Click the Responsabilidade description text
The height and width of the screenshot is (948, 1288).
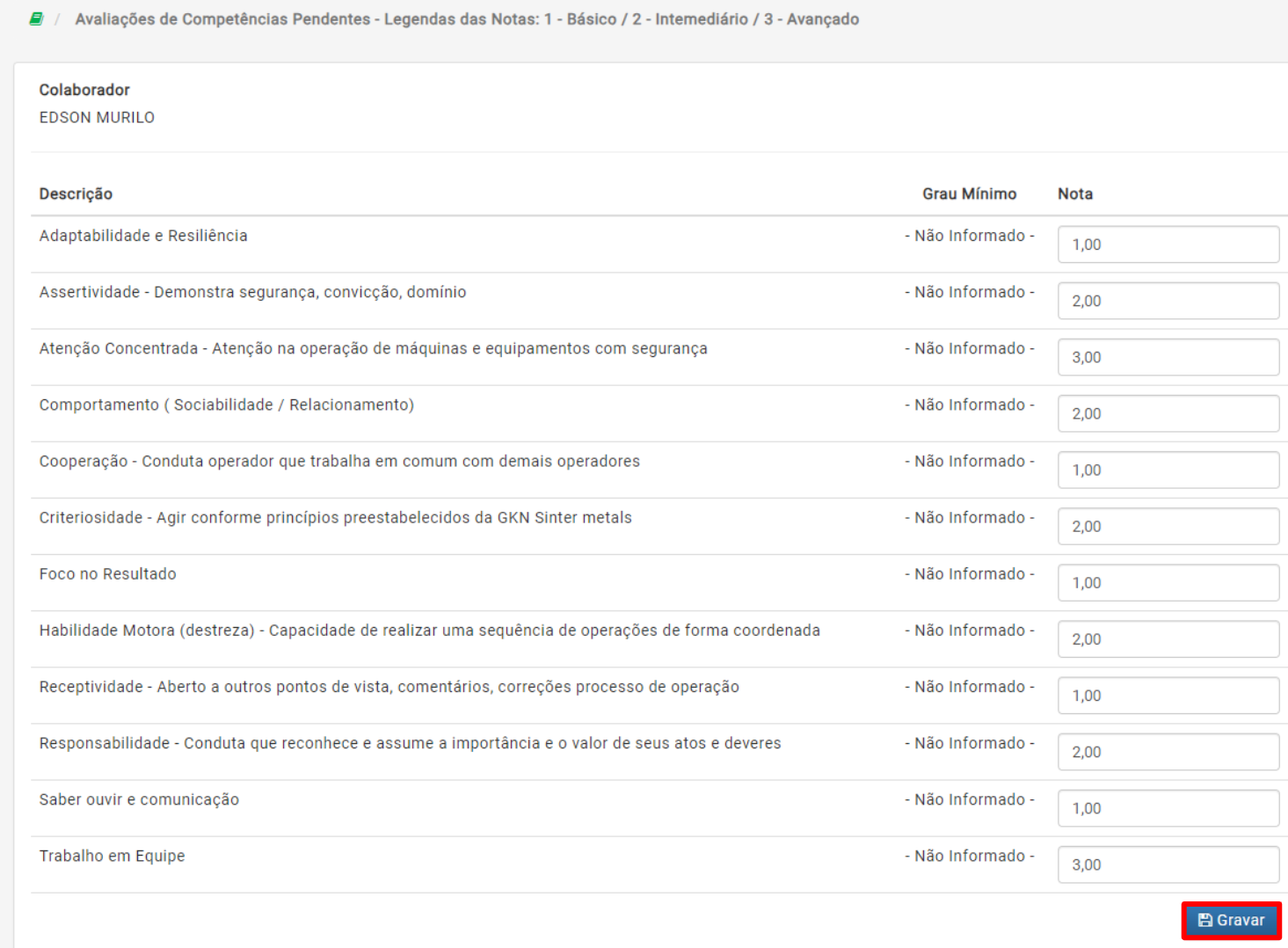point(410,743)
